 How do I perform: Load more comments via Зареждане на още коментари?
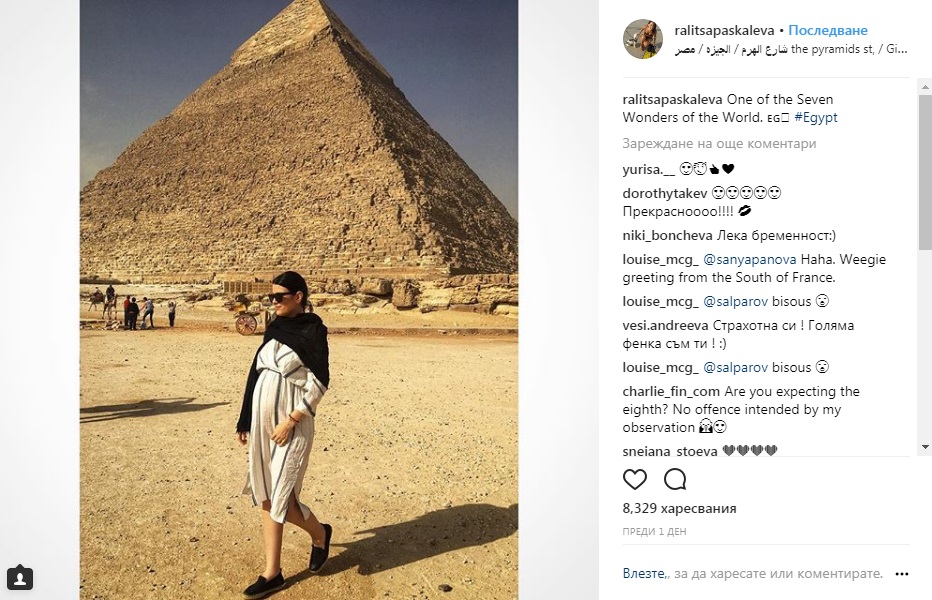[719, 143]
